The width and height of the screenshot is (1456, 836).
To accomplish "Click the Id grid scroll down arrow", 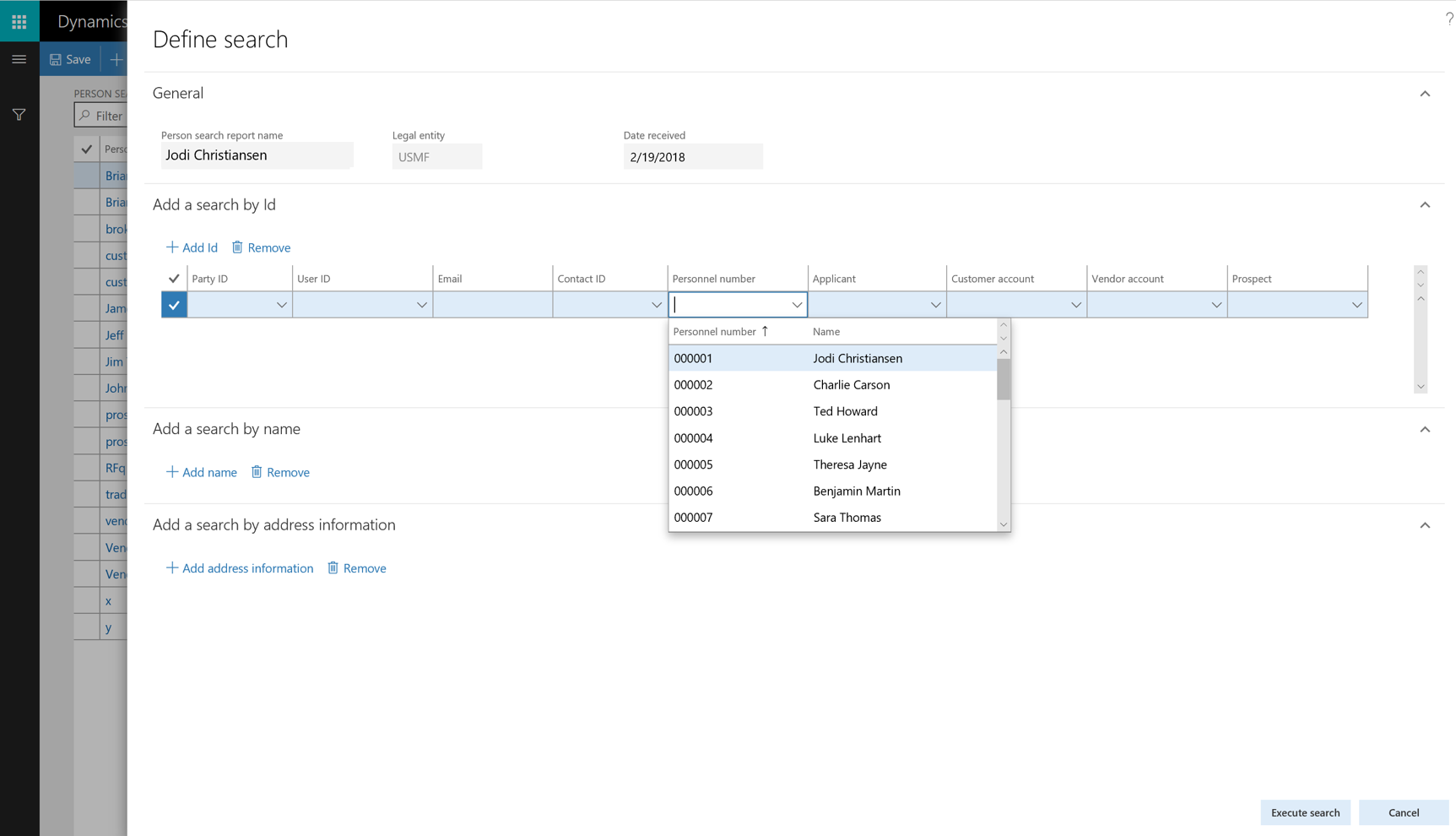I will tap(1421, 387).
